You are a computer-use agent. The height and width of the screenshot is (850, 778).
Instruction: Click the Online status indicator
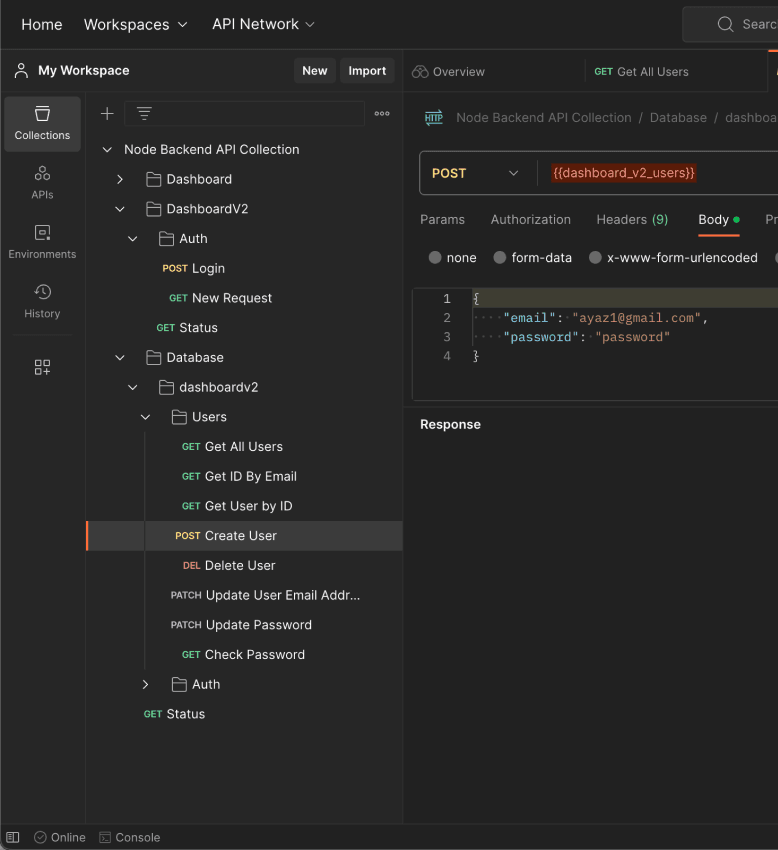click(60, 838)
